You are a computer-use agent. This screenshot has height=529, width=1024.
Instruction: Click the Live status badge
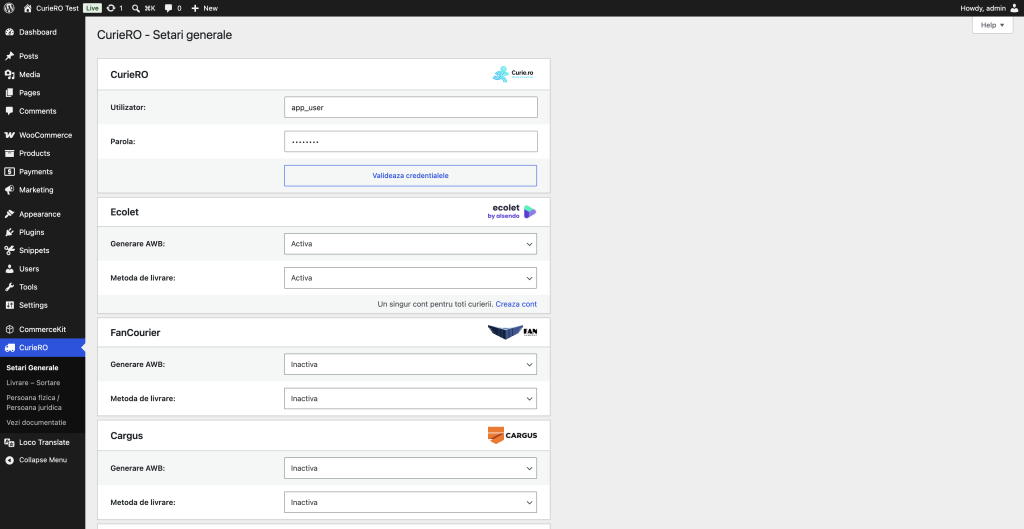[93, 8]
